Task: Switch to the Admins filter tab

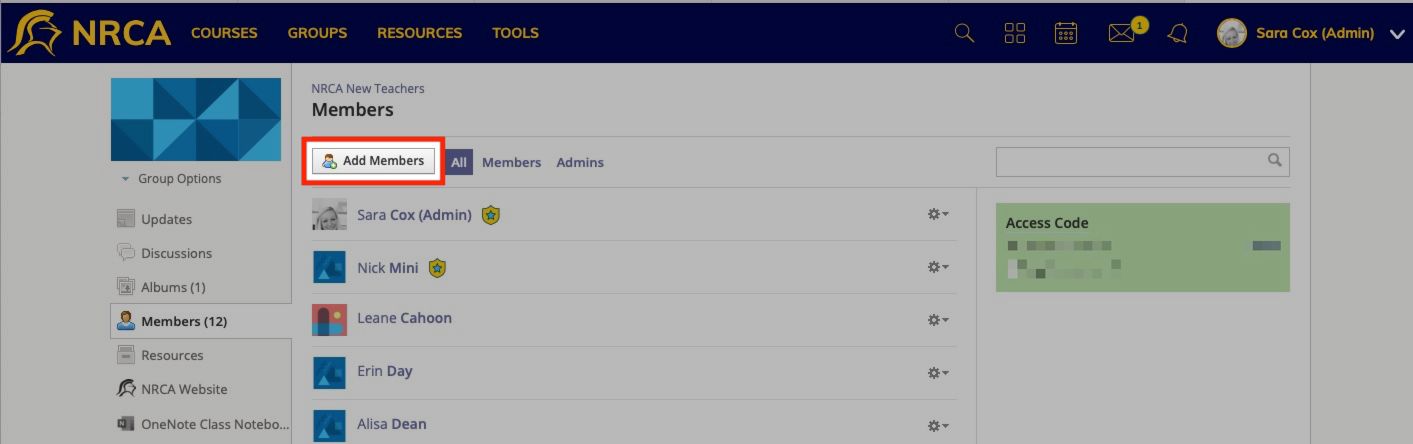Action: 580,162
